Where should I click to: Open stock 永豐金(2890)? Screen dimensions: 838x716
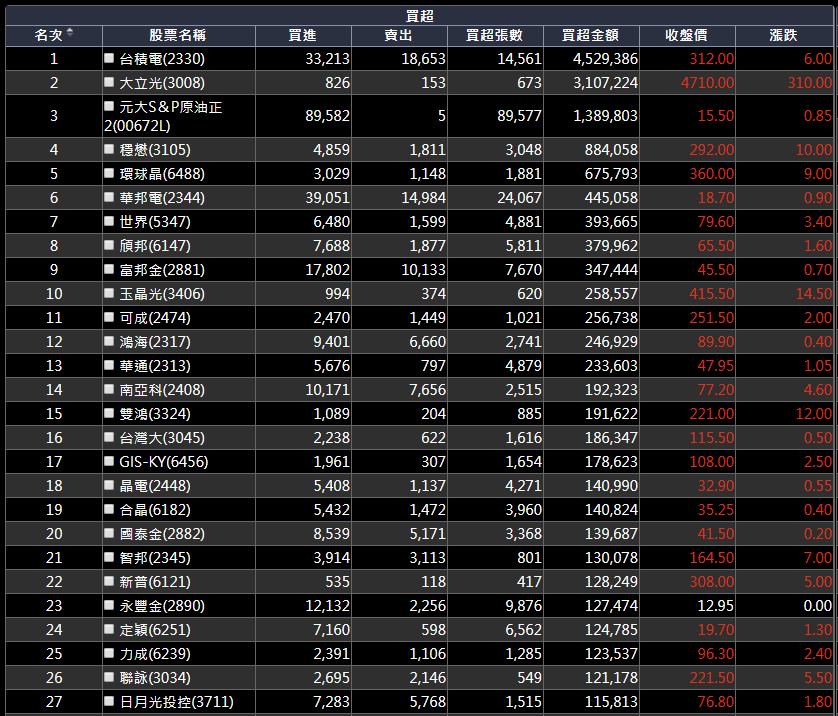coord(162,606)
